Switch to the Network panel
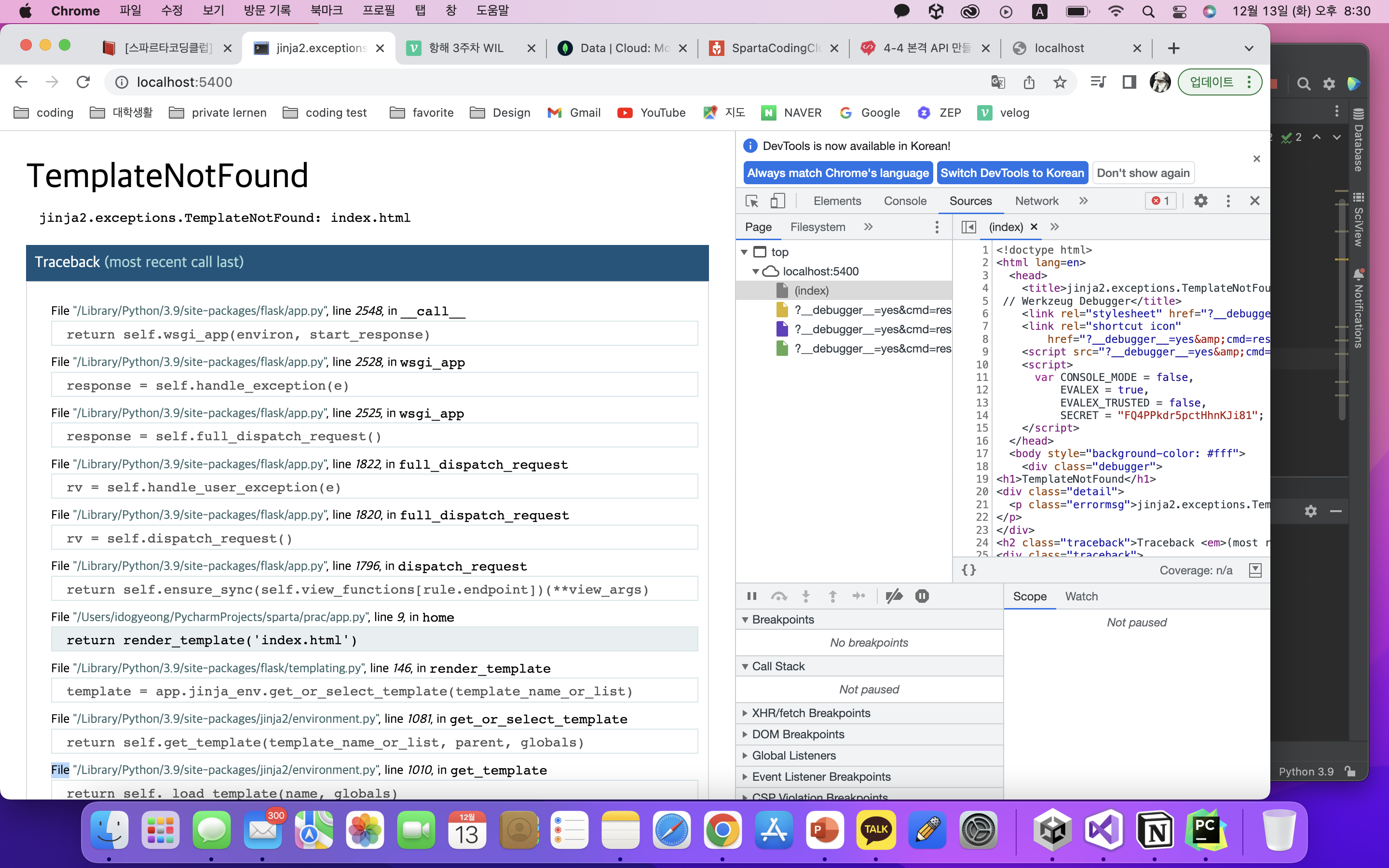1389x868 pixels. click(1036, 201)
